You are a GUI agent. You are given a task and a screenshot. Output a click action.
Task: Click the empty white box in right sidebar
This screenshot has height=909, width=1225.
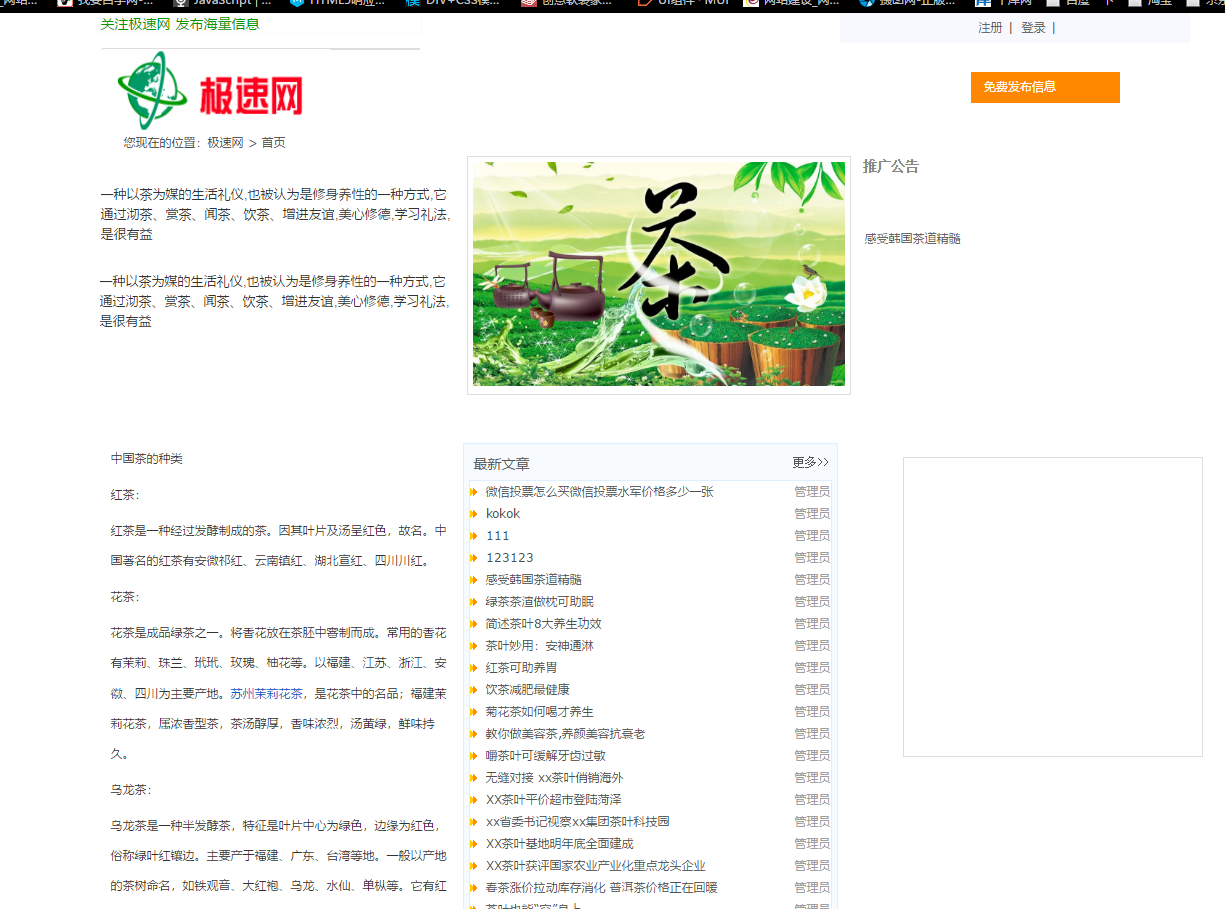click(1052, 607)
